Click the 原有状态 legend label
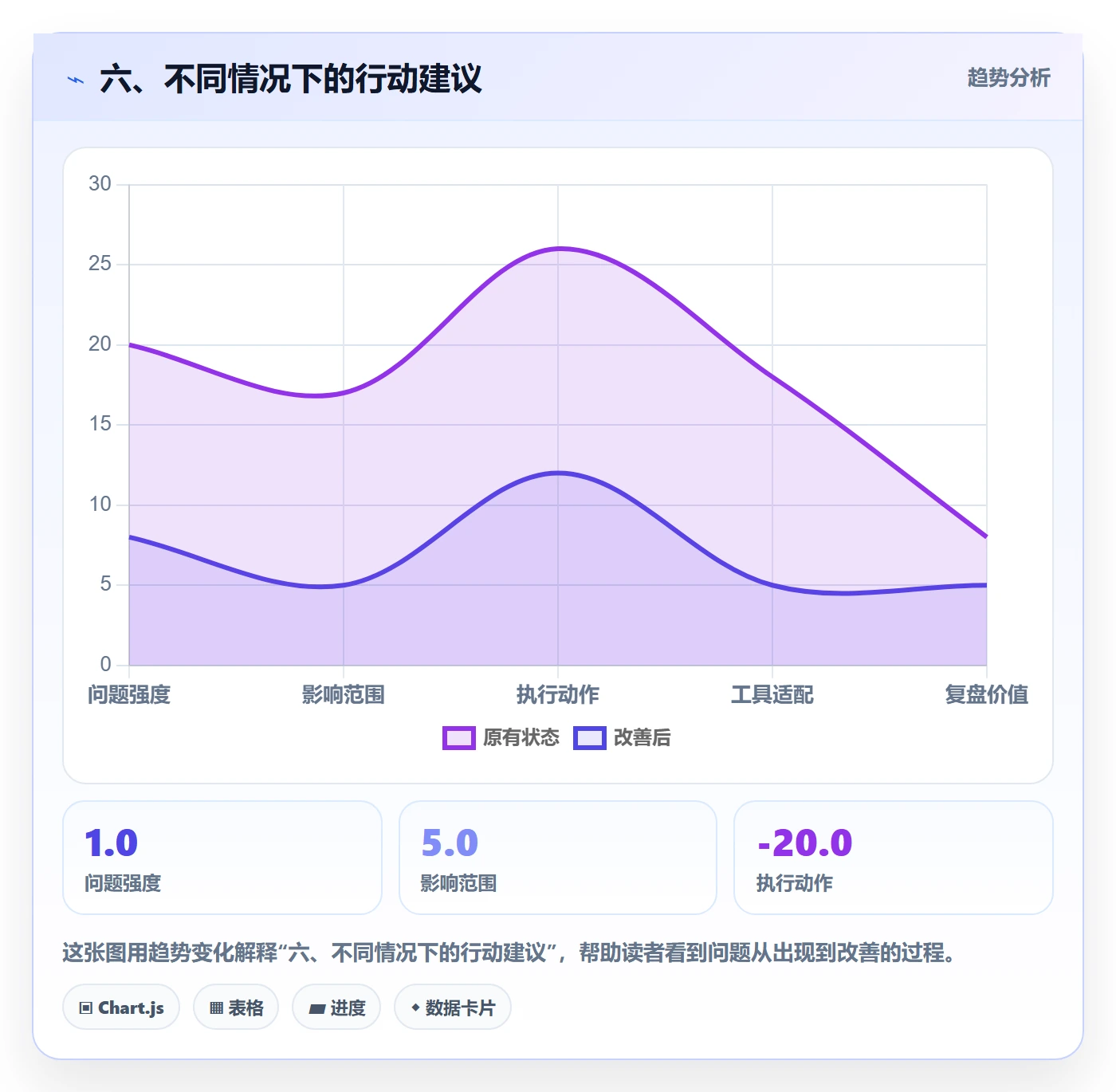Image resolution: width=1116 pixels, height=1092 pixels. coord(521,738)
